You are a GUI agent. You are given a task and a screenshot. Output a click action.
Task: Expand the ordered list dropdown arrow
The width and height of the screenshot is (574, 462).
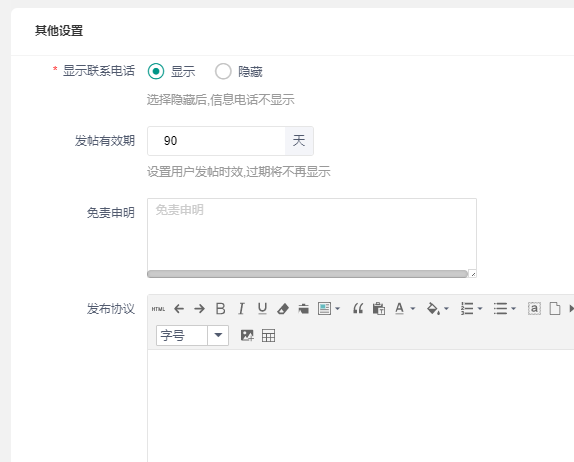click(480, 309)
